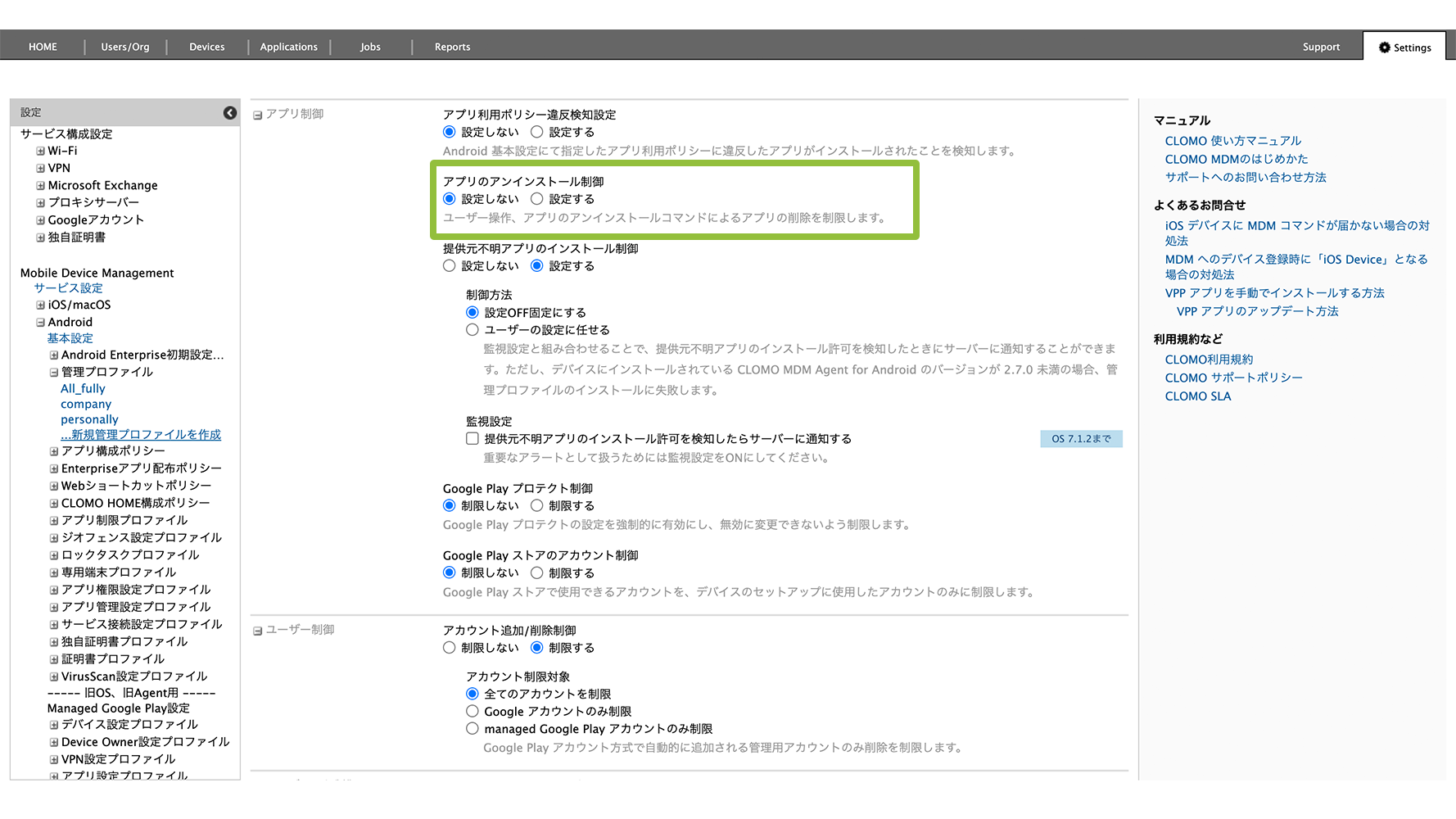
Task: Collapse the アプリ制御 section icon
Action: coord(258,115)
